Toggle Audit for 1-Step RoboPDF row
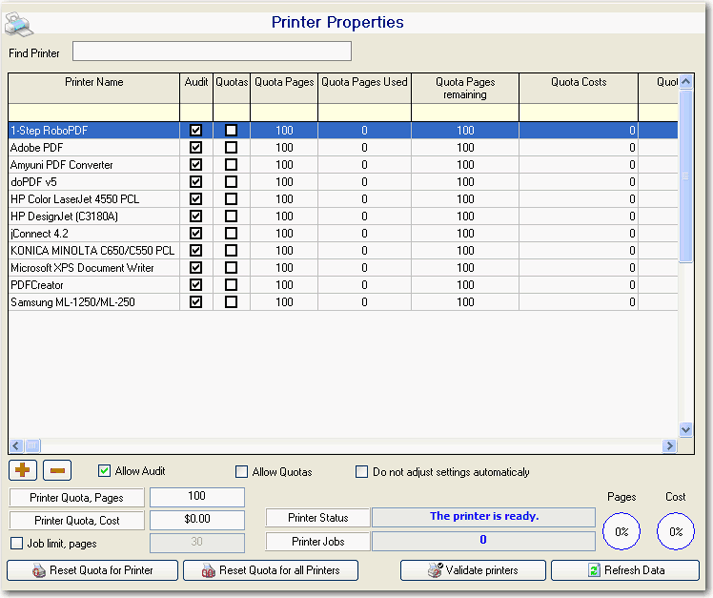 point(196,131)
